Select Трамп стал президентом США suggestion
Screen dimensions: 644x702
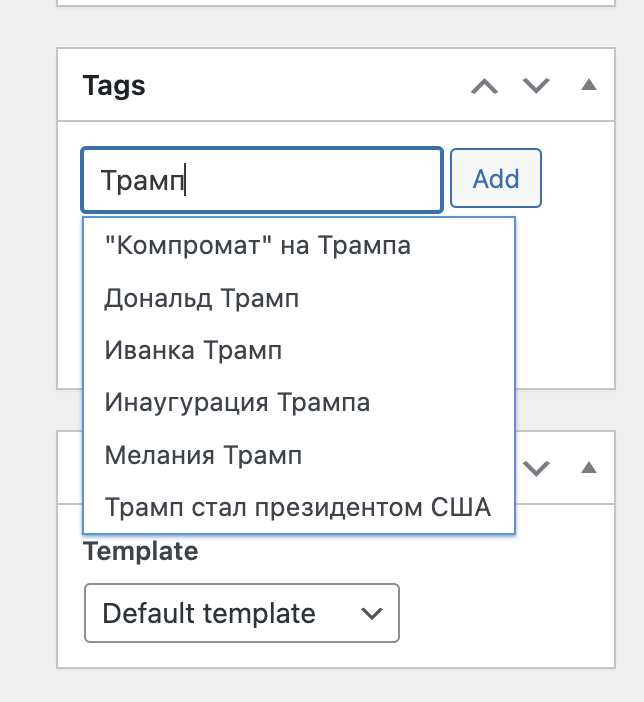click(x=299, y=507)
